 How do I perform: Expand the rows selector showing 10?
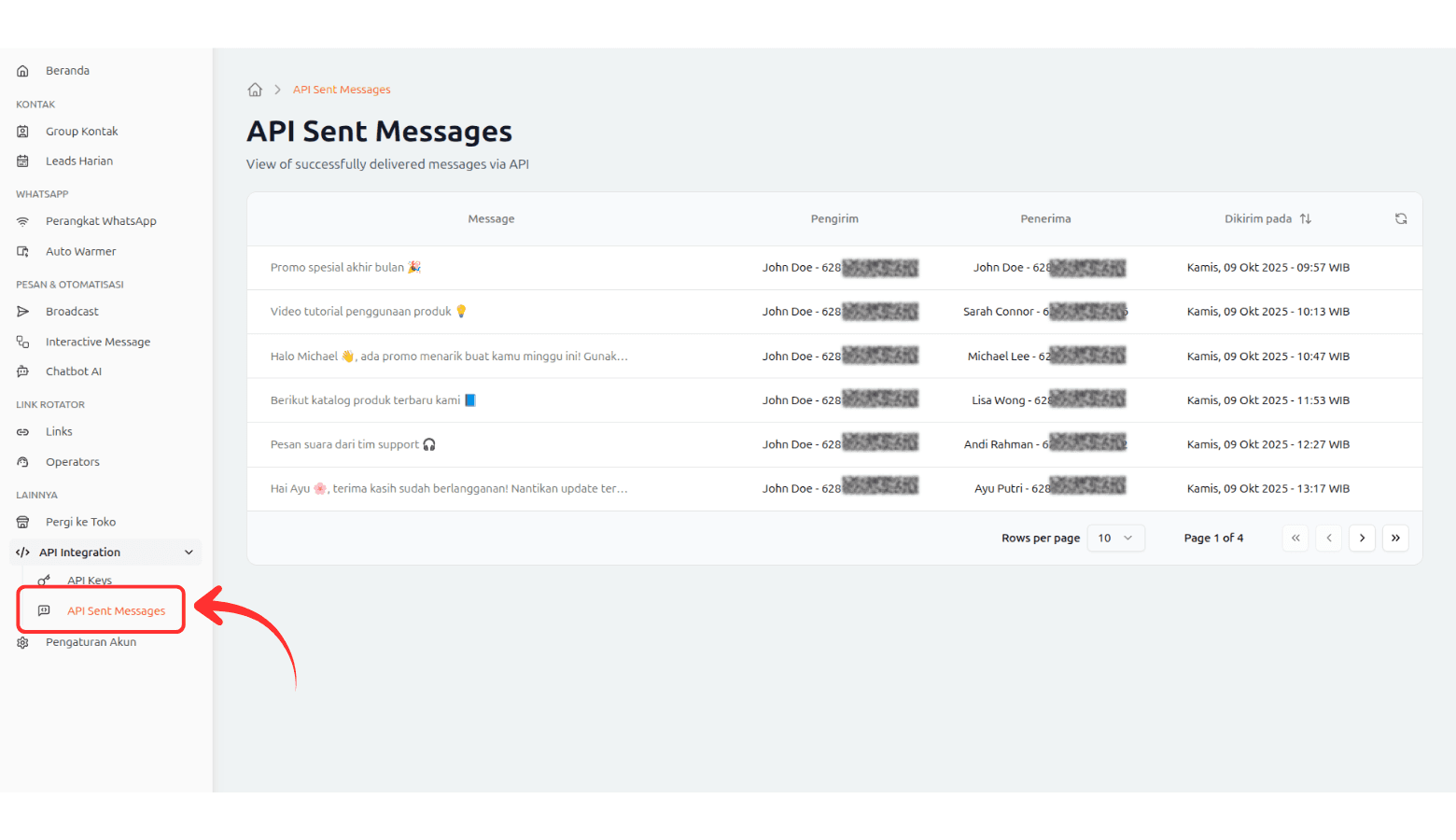(1115, 538)
